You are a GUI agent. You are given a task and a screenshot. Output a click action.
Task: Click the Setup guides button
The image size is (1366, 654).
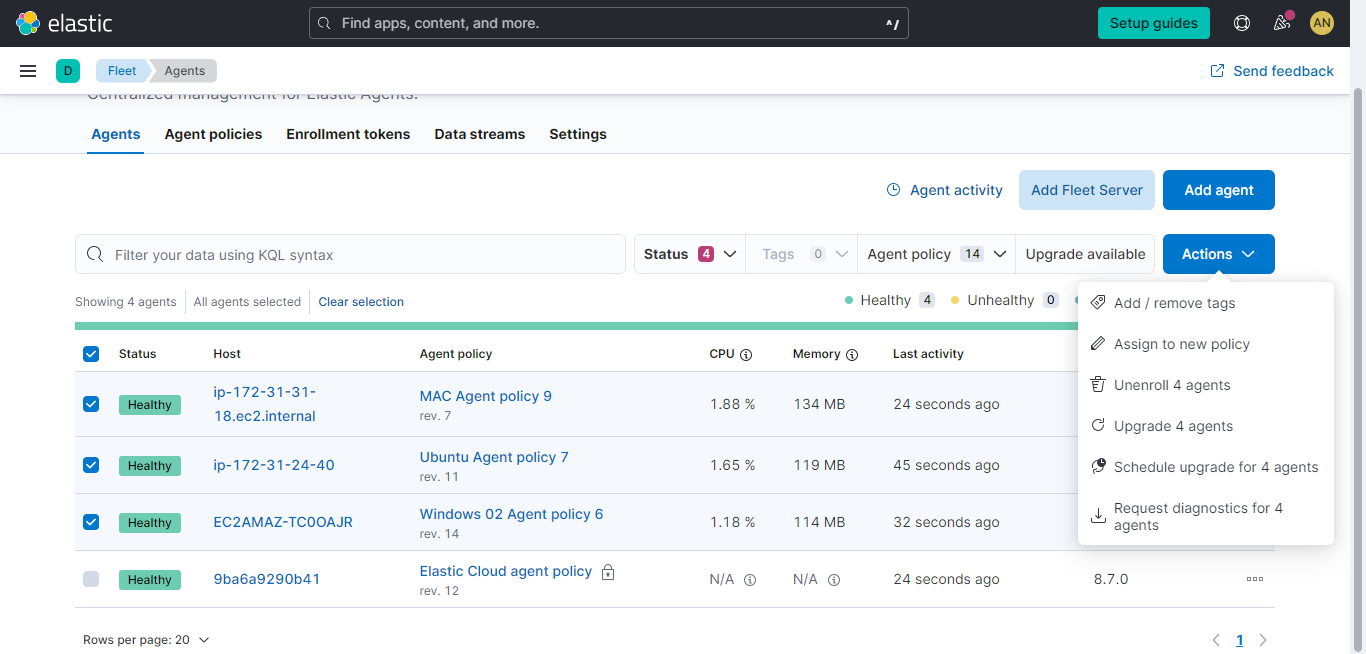click(x=1153, y=23)
